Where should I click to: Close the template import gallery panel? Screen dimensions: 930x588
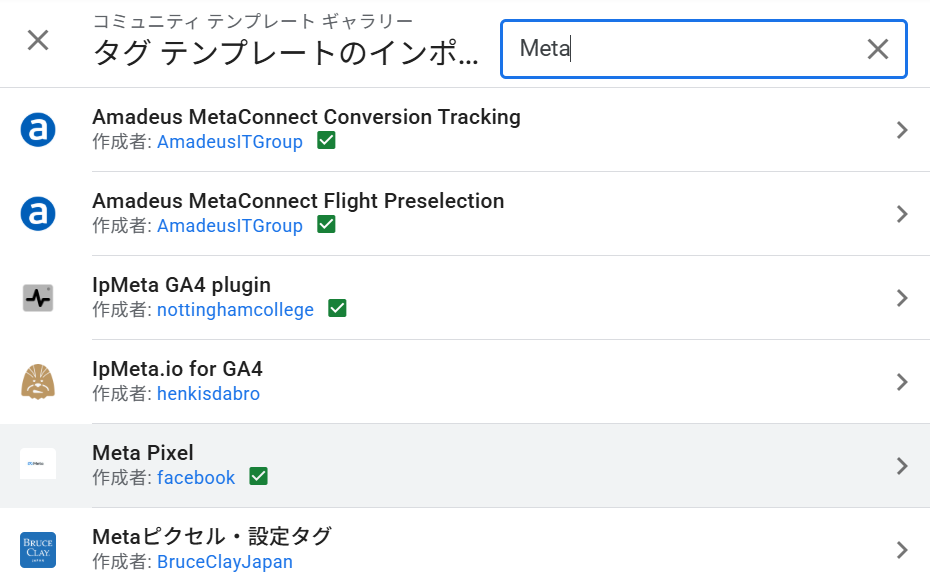[38, 41]
